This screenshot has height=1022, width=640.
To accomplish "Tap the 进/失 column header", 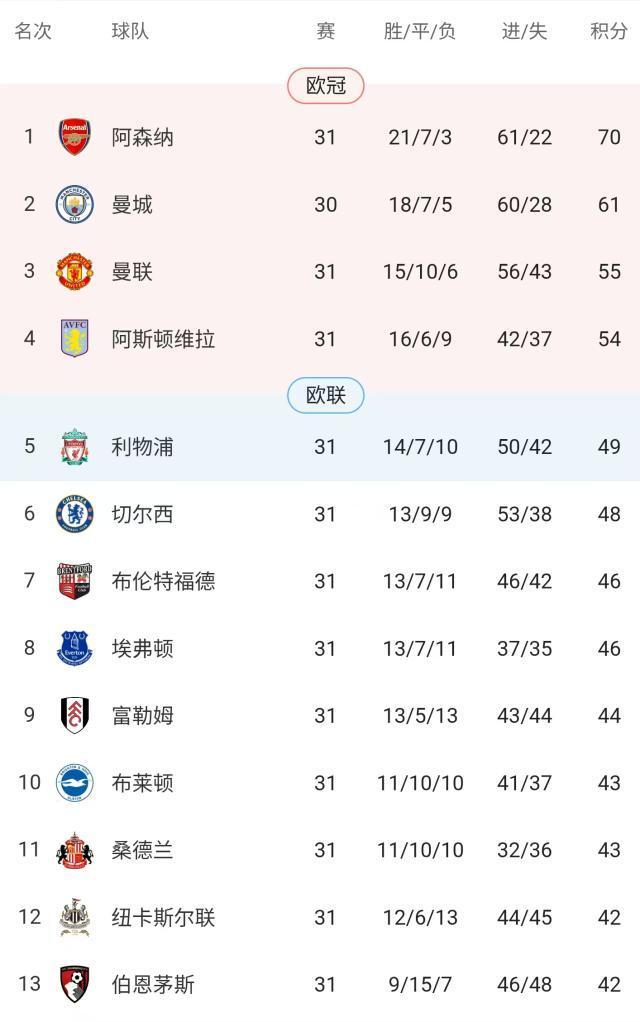I will pos(525,31).
